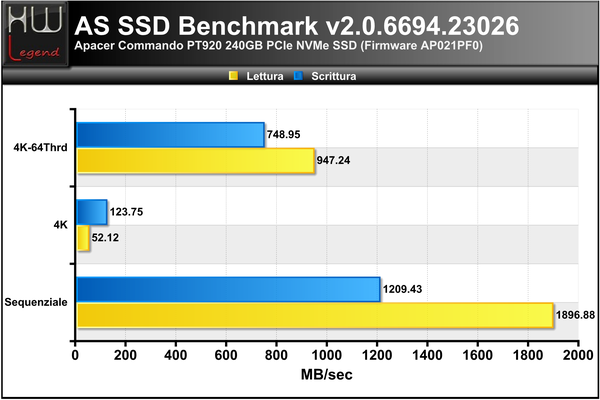Select the 1896.88 value label
This screenshot has height=400, width=600.
[576, 315]
